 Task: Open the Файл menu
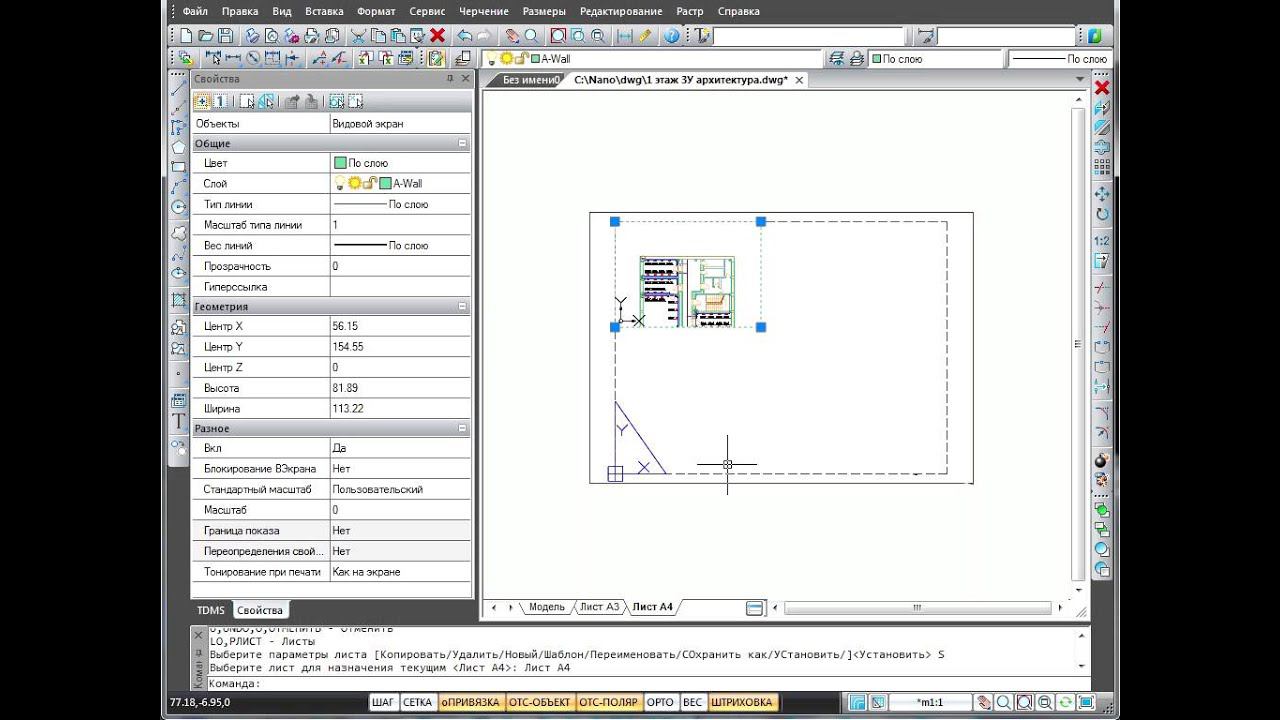tap(195, 11)
